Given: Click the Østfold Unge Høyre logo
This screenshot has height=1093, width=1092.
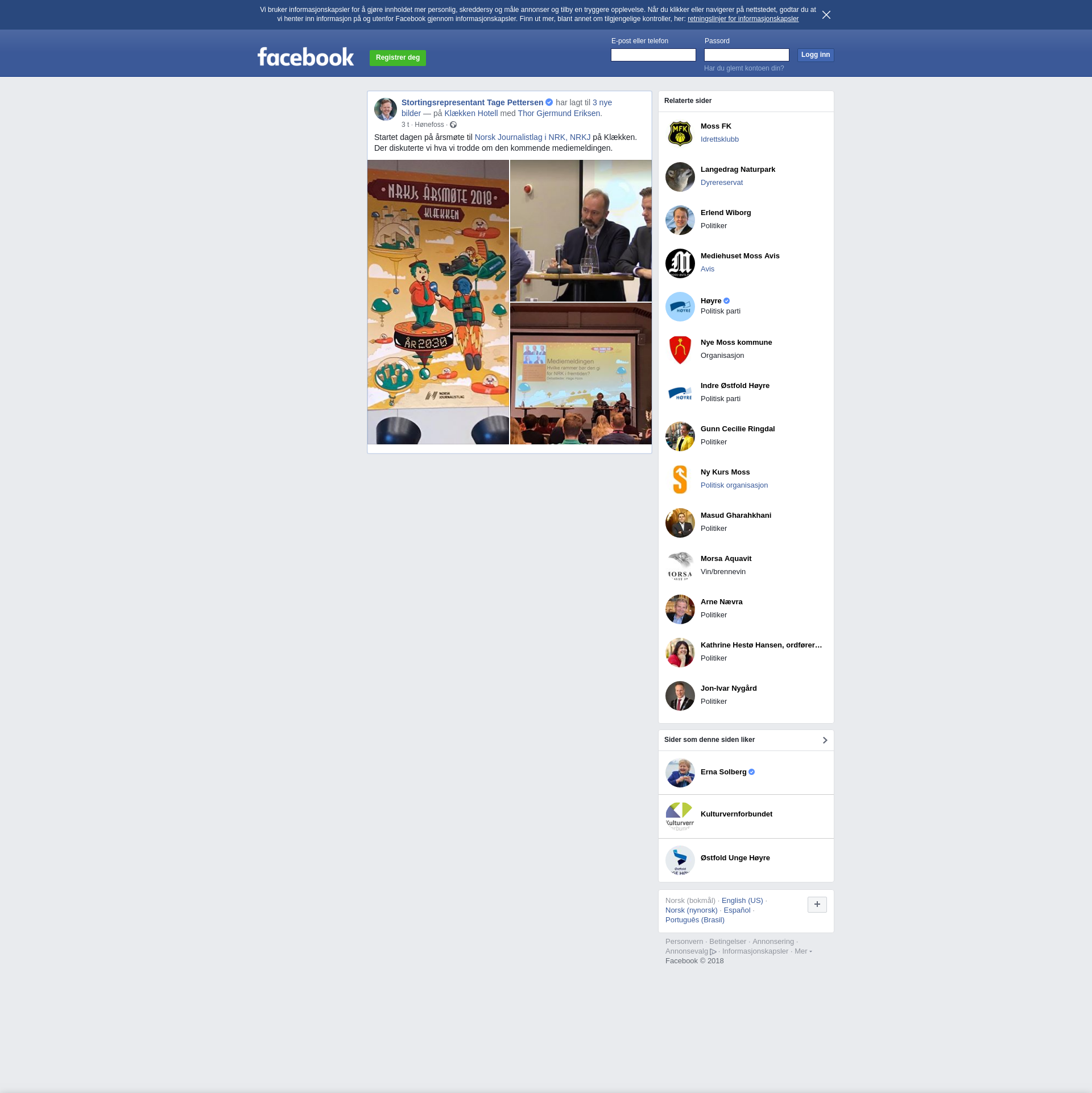Looking at the screenshot, I should pos(680,860).
